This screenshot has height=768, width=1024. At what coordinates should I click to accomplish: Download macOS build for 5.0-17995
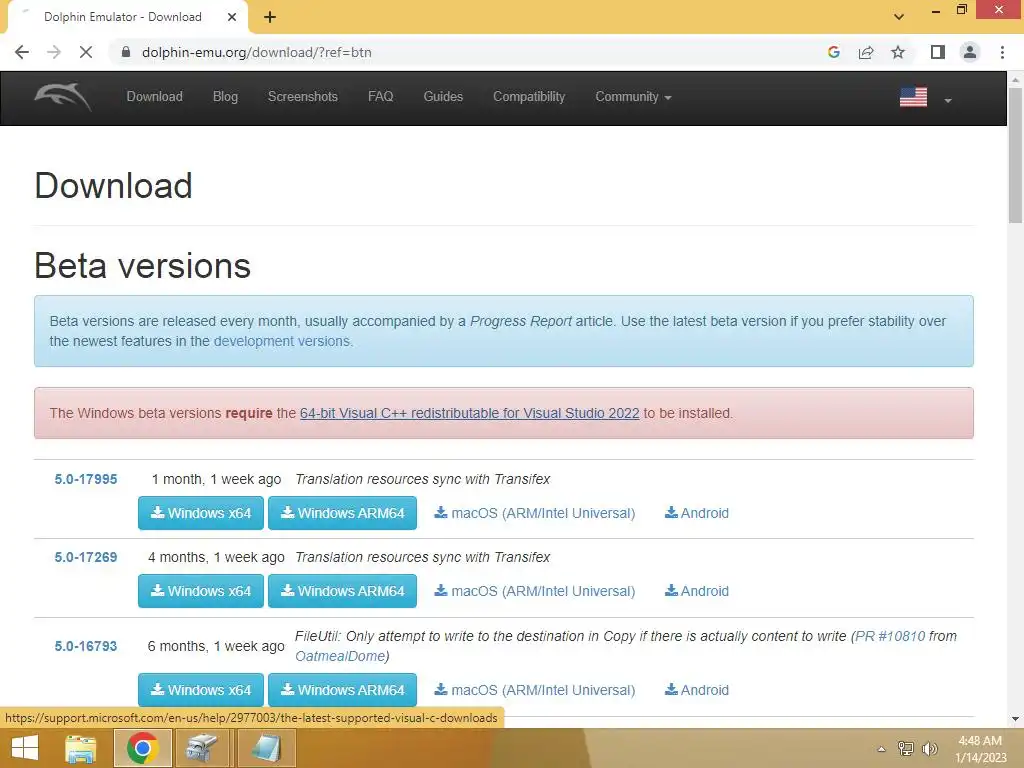(534, 513)
